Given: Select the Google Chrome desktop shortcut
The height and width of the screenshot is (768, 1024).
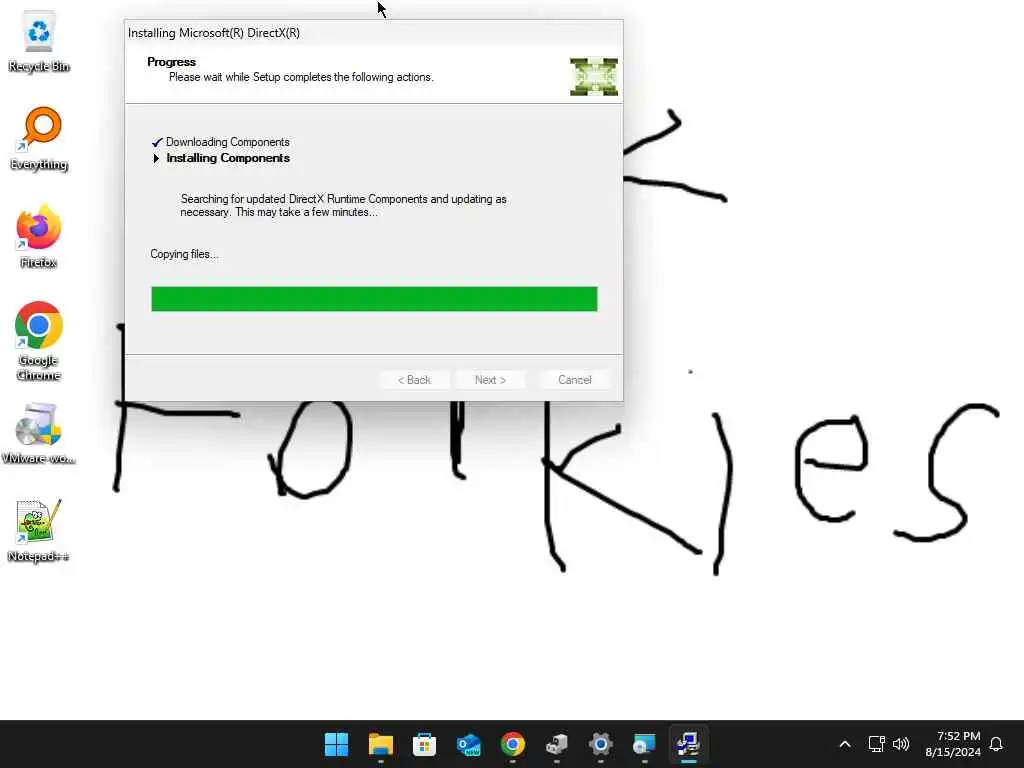Looking at the screenshot, I should click(39, 341).
